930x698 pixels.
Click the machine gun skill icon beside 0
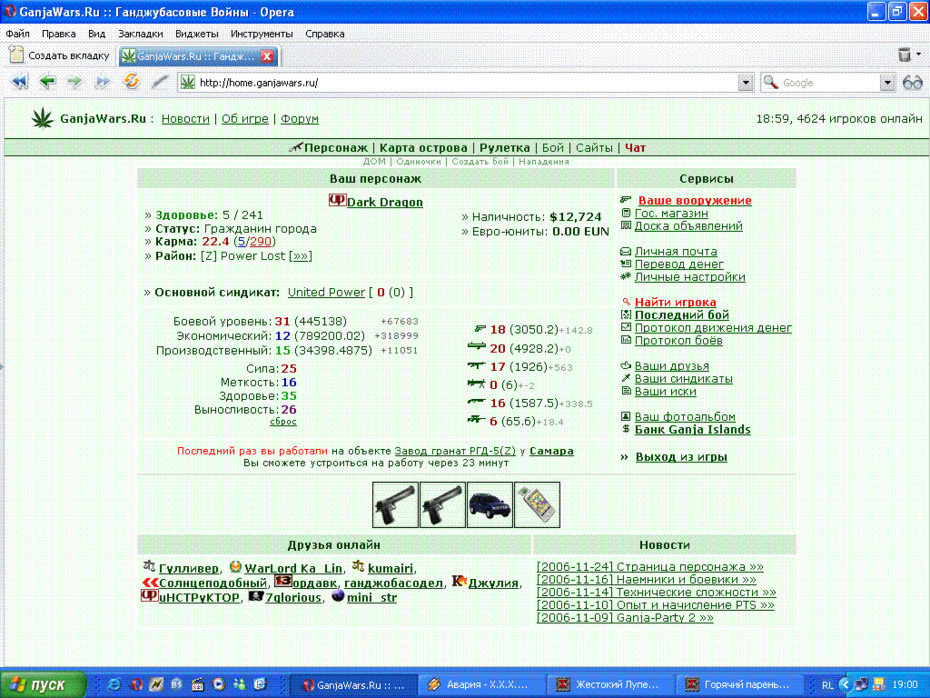point(476,384)
